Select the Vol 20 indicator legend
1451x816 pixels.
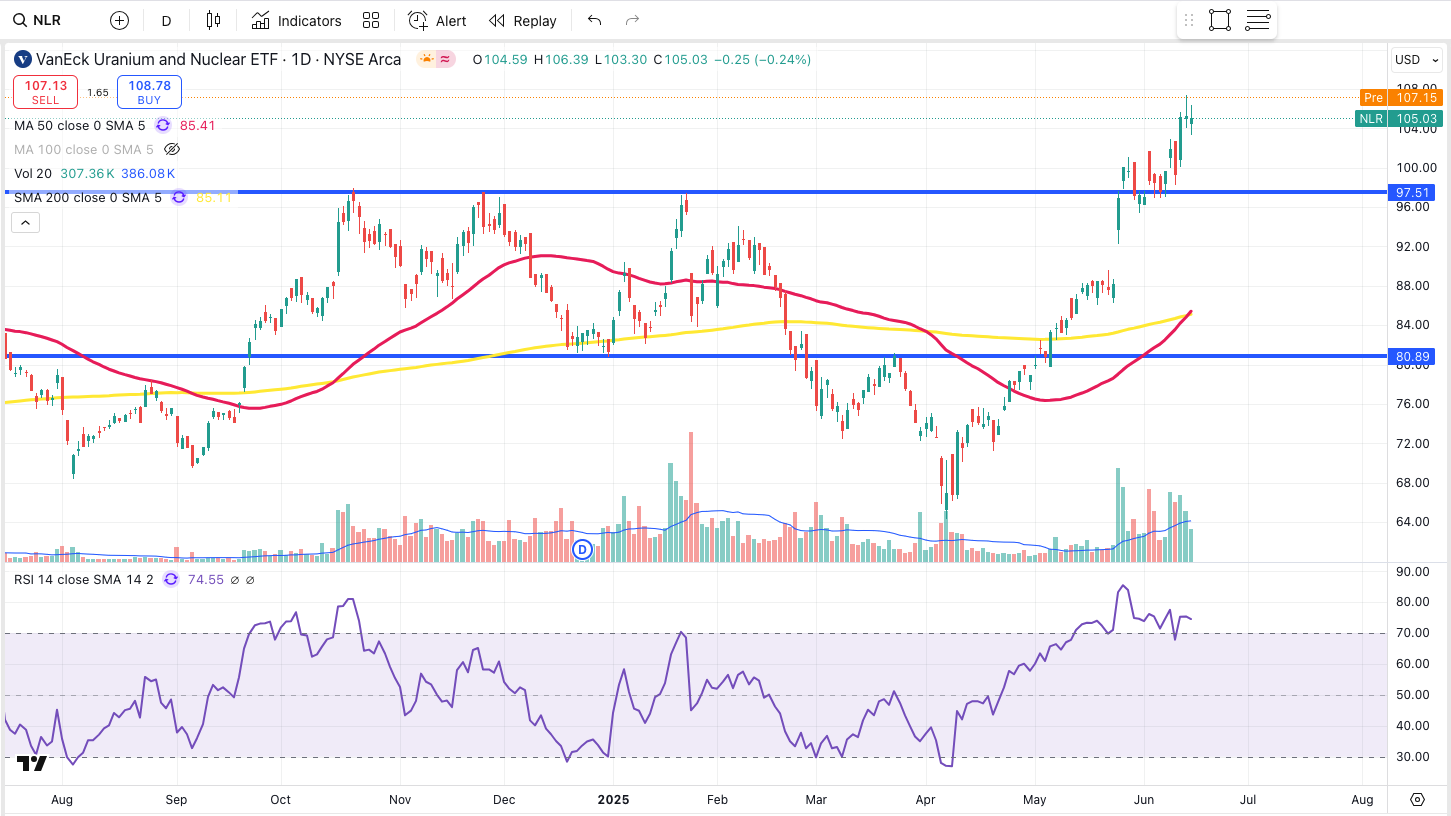(x=32, y=173)
